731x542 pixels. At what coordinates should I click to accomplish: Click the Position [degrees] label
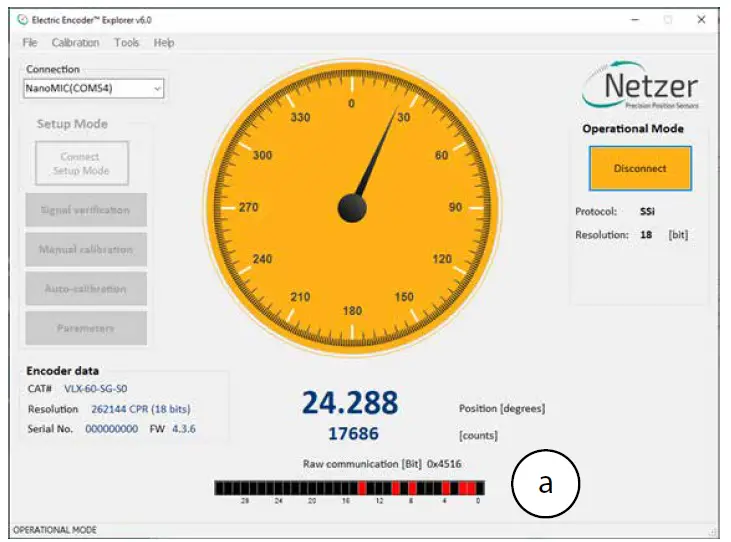click(502, 409)
